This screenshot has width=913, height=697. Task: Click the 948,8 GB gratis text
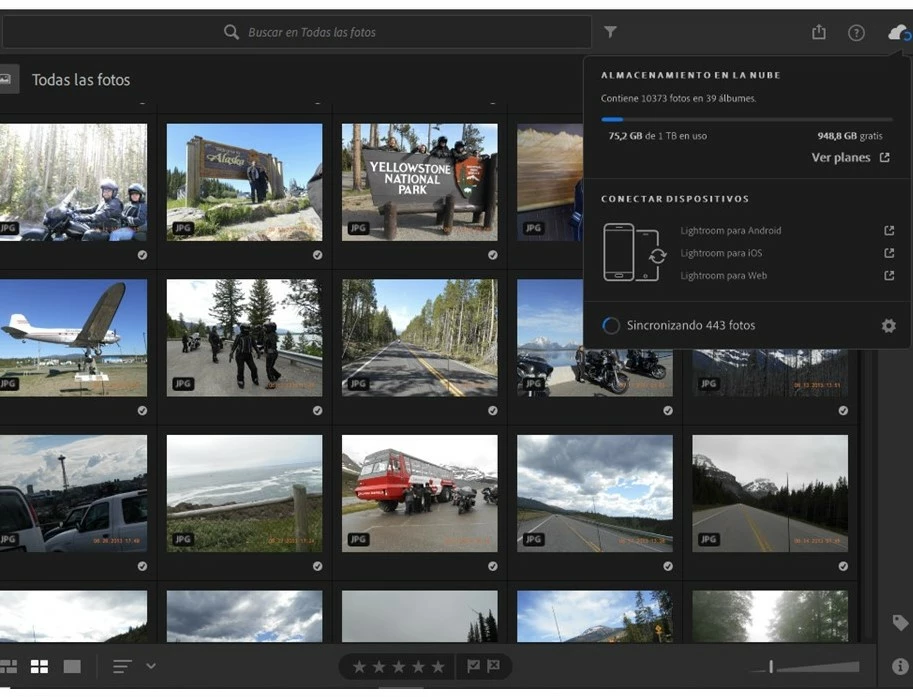(x=850, y=136)
